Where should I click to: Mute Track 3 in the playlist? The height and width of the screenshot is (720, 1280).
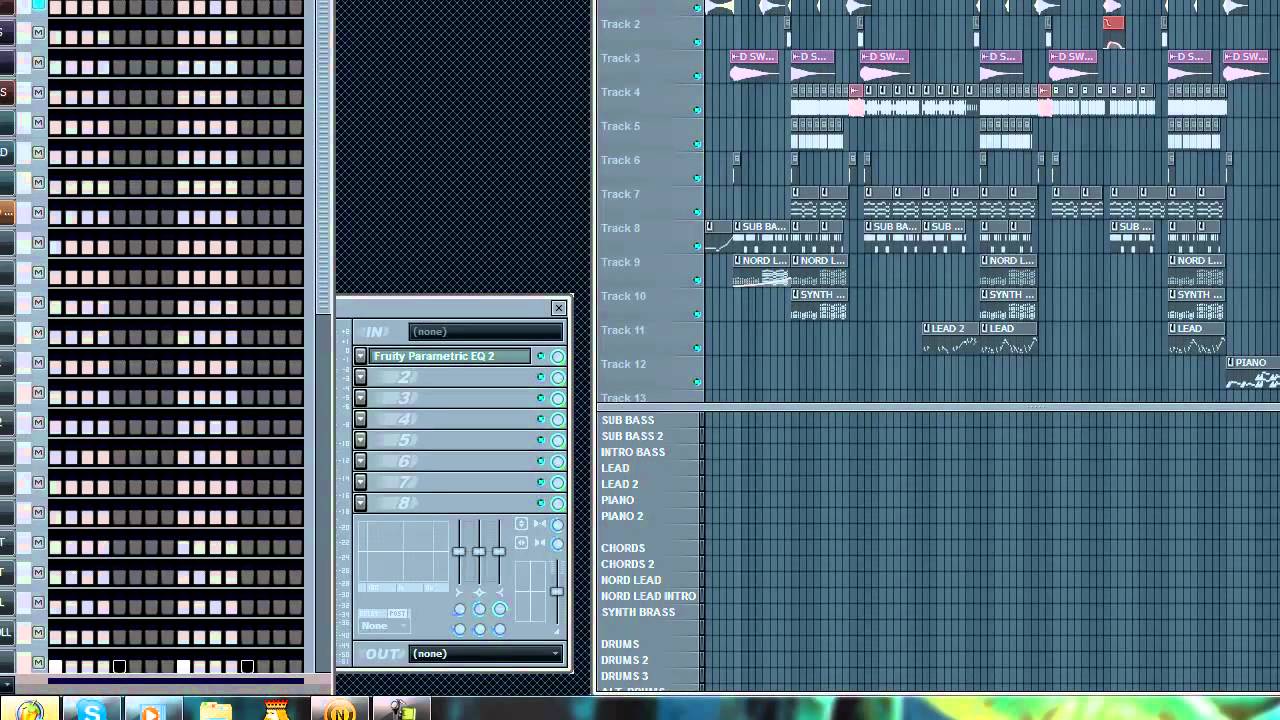coord(697,76)
